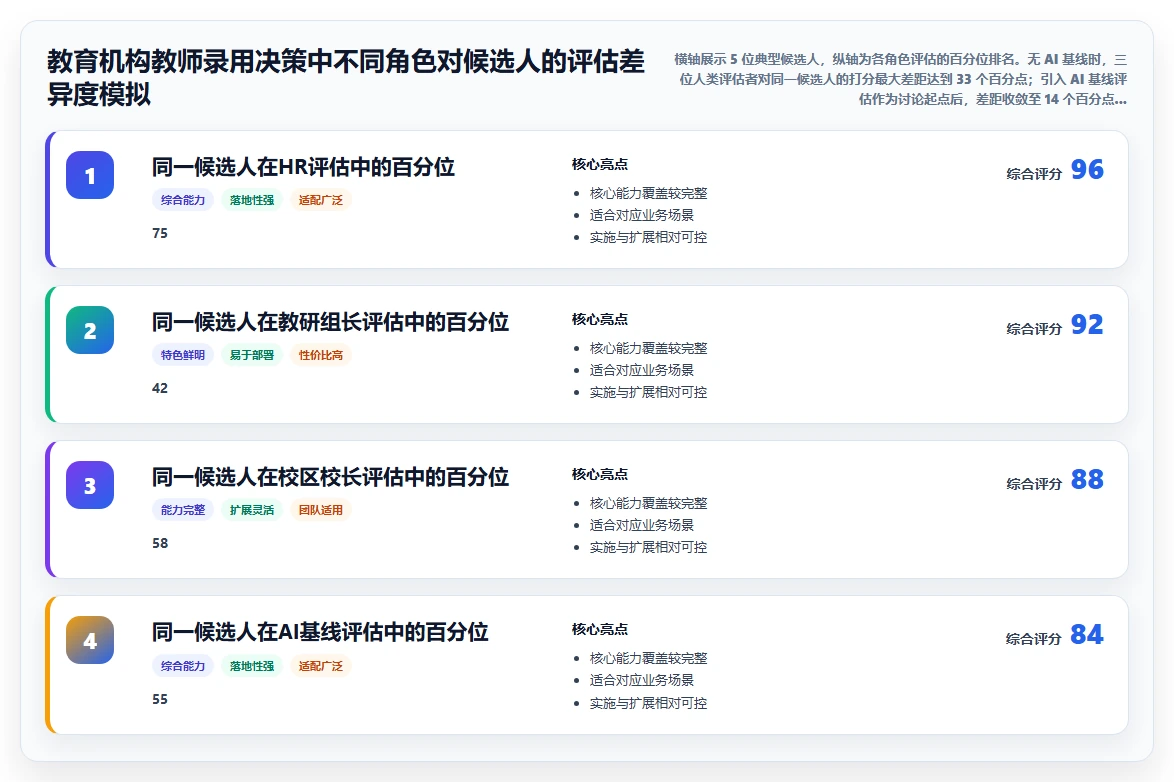Click 核心亮点 heading in AI基线 card
Image resolution: width=1174 pixels, height=782 pixels.
click(600, 629)
